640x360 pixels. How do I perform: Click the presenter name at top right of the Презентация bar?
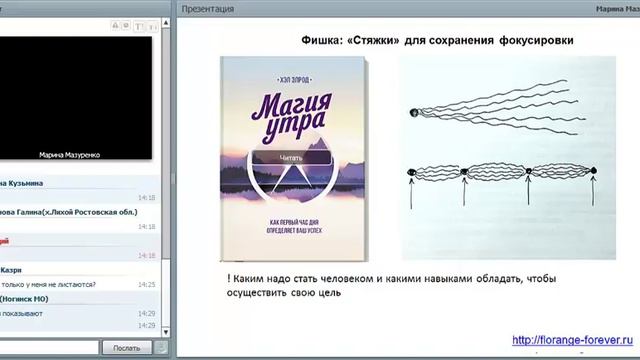[618, 9]
